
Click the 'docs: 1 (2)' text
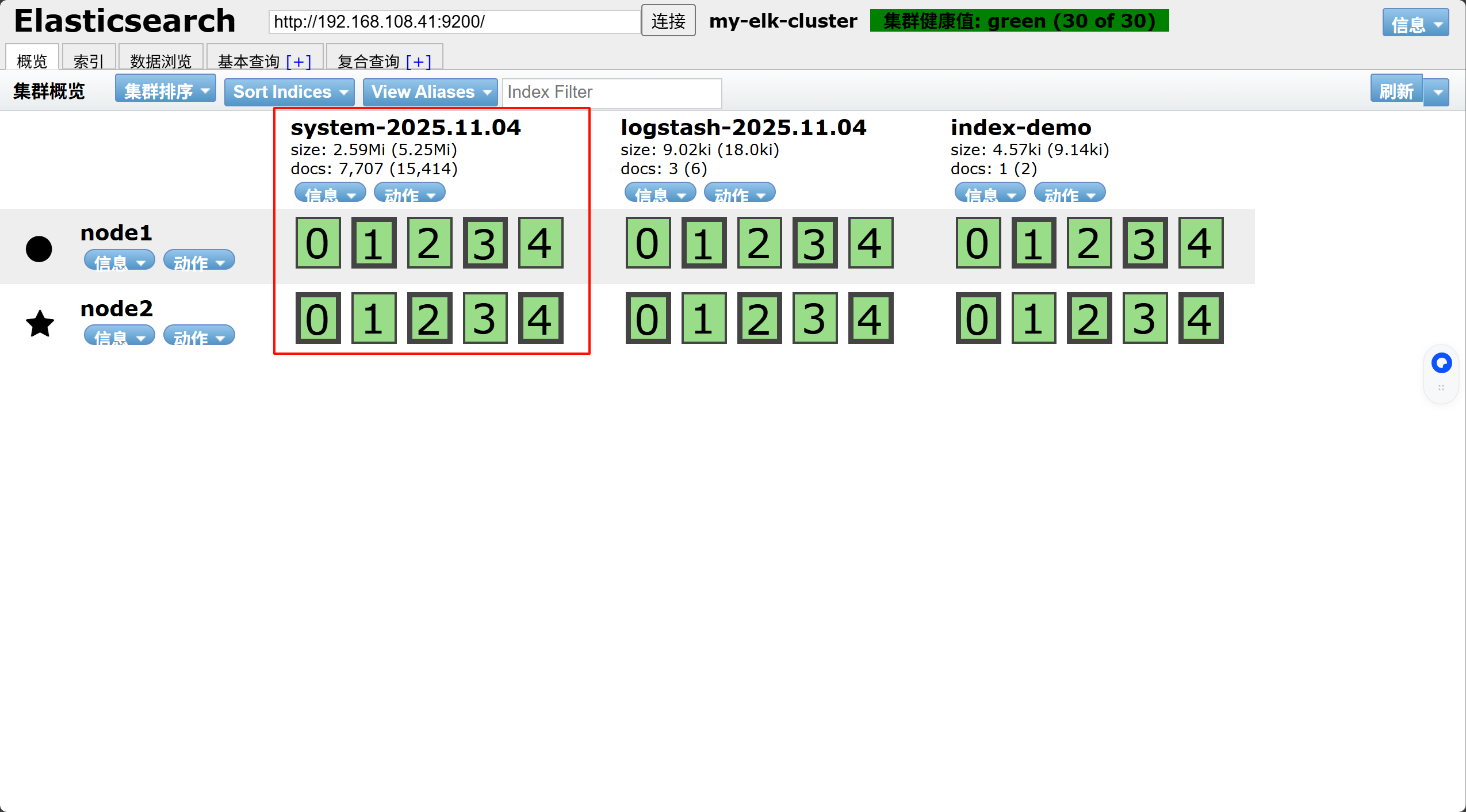pos(994,169)
